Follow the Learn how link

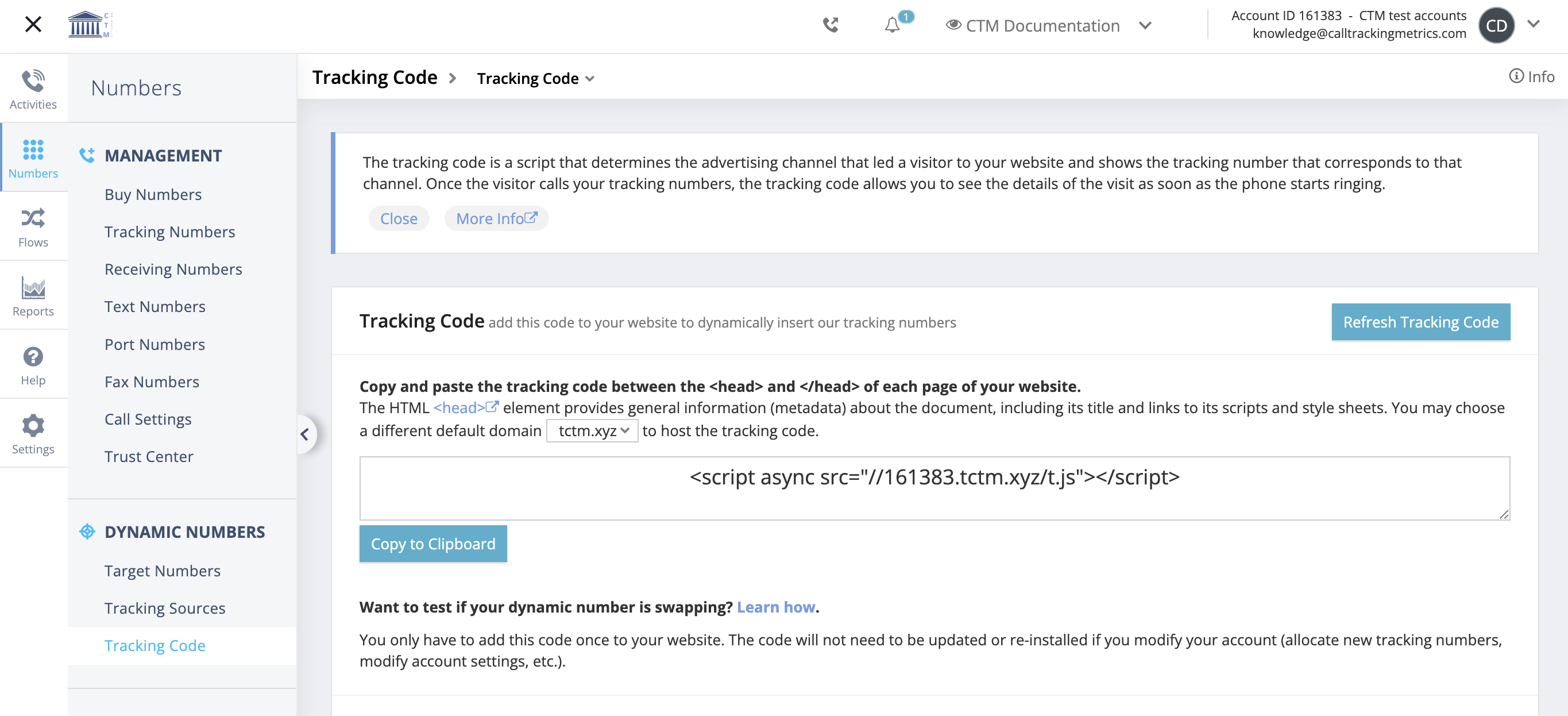775,607
